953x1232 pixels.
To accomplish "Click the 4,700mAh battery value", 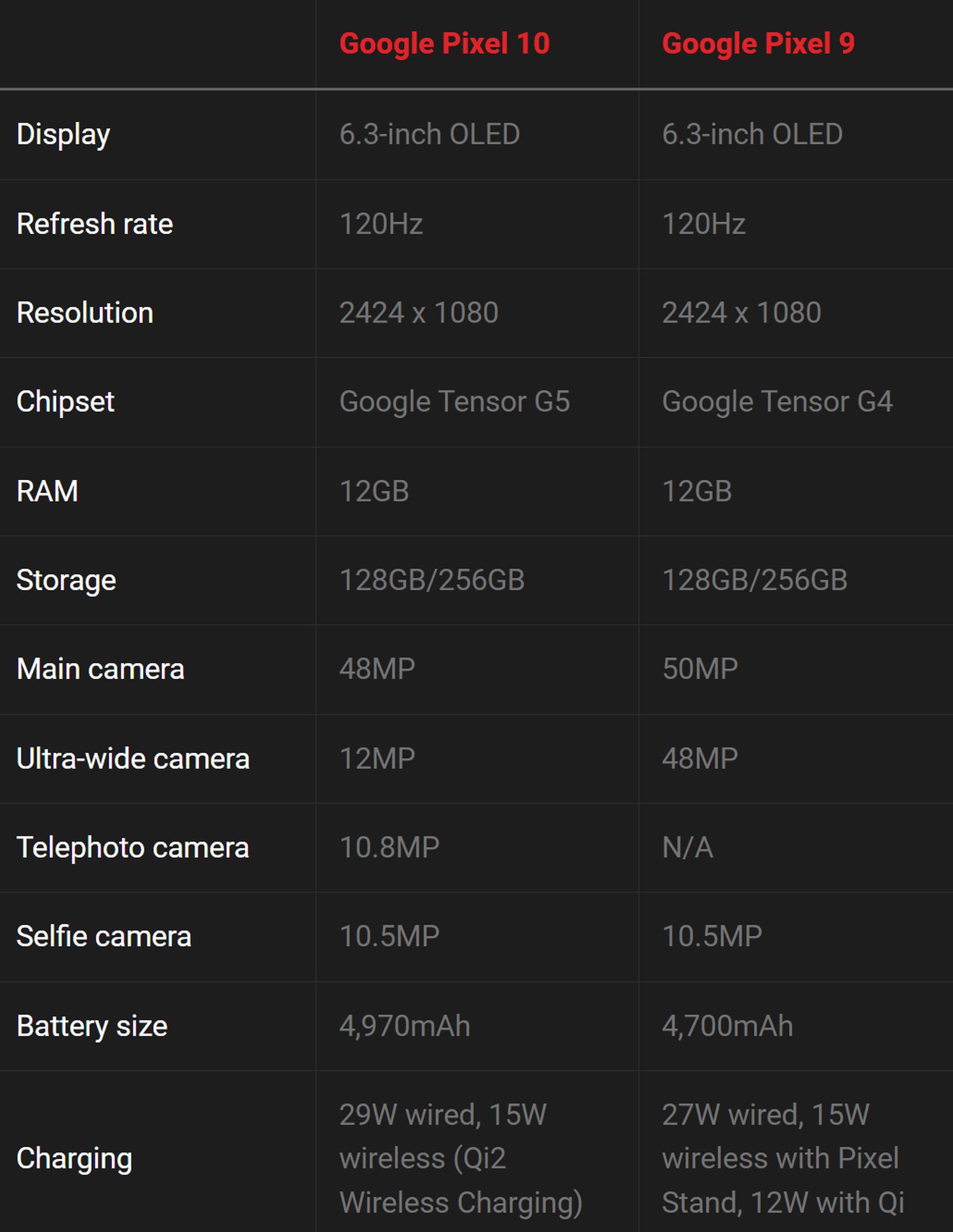I will (x=727, y=1026).
